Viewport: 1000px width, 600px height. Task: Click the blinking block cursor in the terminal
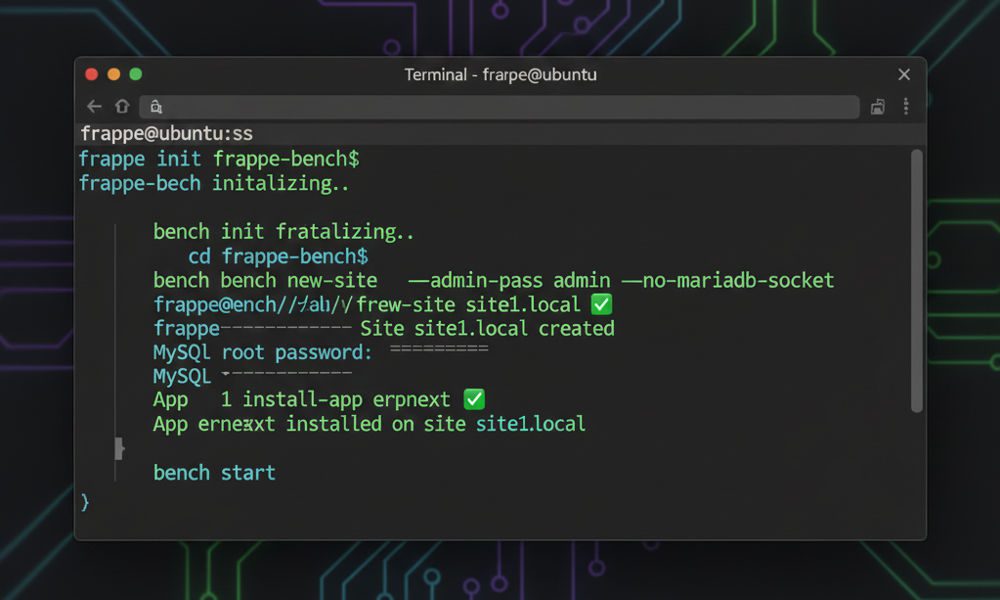coord(119,449)
